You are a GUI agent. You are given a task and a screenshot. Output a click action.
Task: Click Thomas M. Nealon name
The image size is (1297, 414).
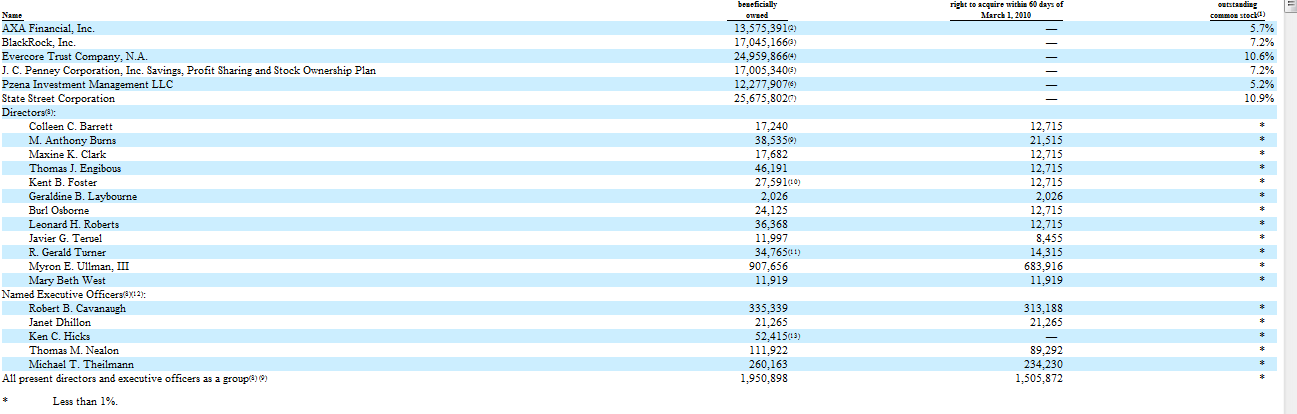click(x=74, y=351)
